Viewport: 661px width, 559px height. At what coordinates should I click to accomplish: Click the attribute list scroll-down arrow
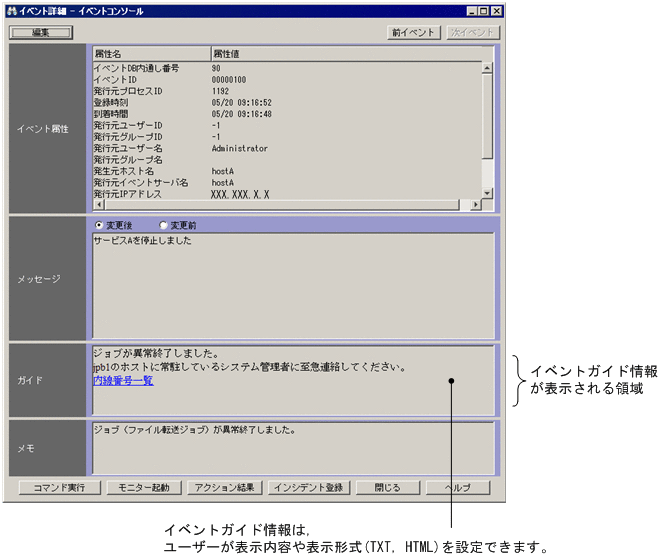487,193
